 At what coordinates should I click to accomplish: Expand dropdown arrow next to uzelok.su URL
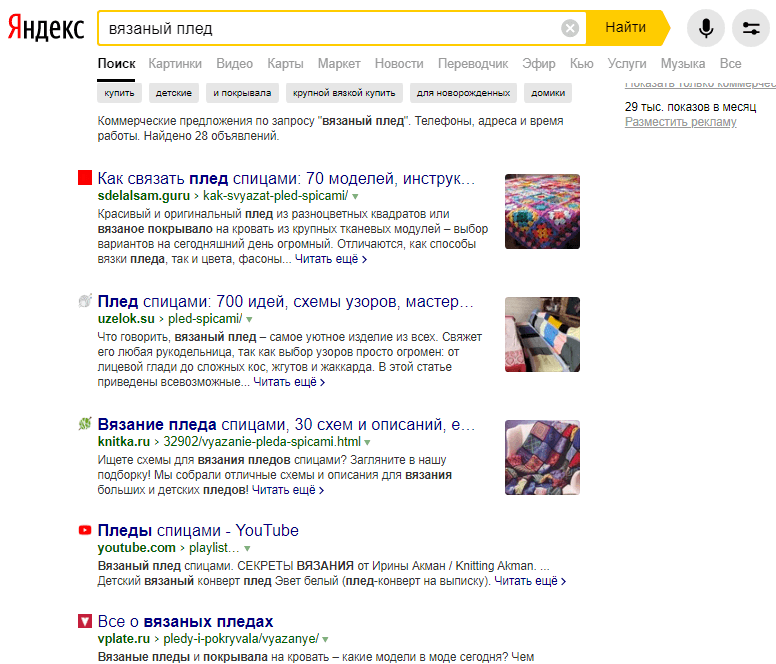click(x=248, y=320)
